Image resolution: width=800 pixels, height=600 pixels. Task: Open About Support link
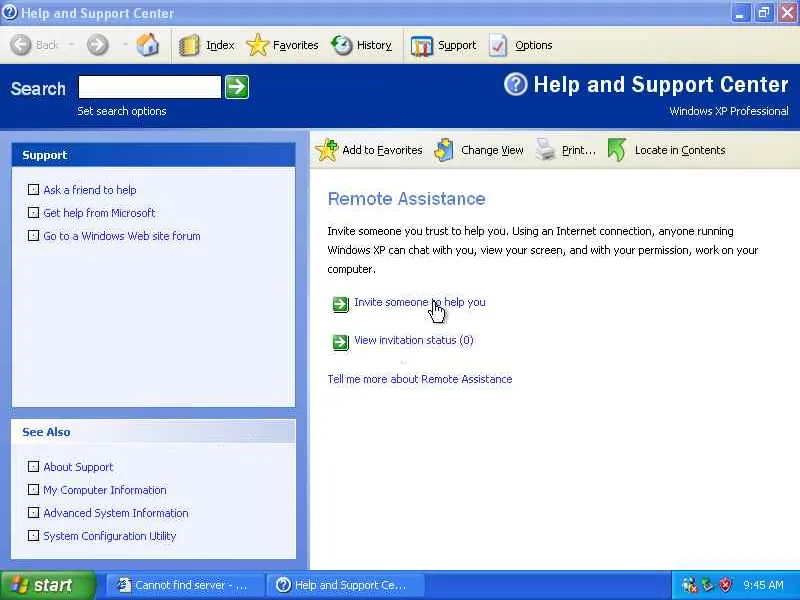point(78,467)
